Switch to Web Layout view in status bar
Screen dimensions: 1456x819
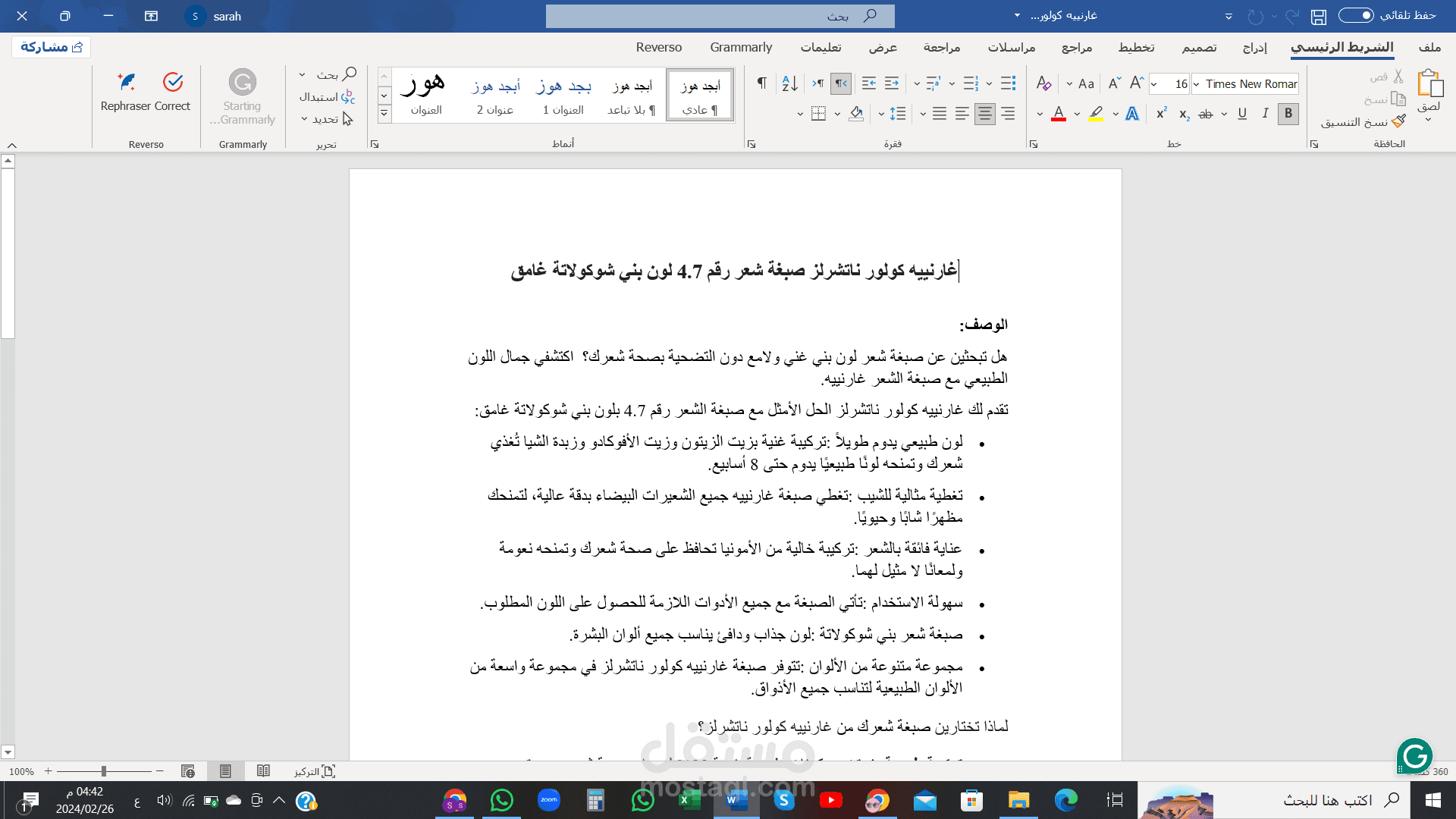[x=188, y=771]
